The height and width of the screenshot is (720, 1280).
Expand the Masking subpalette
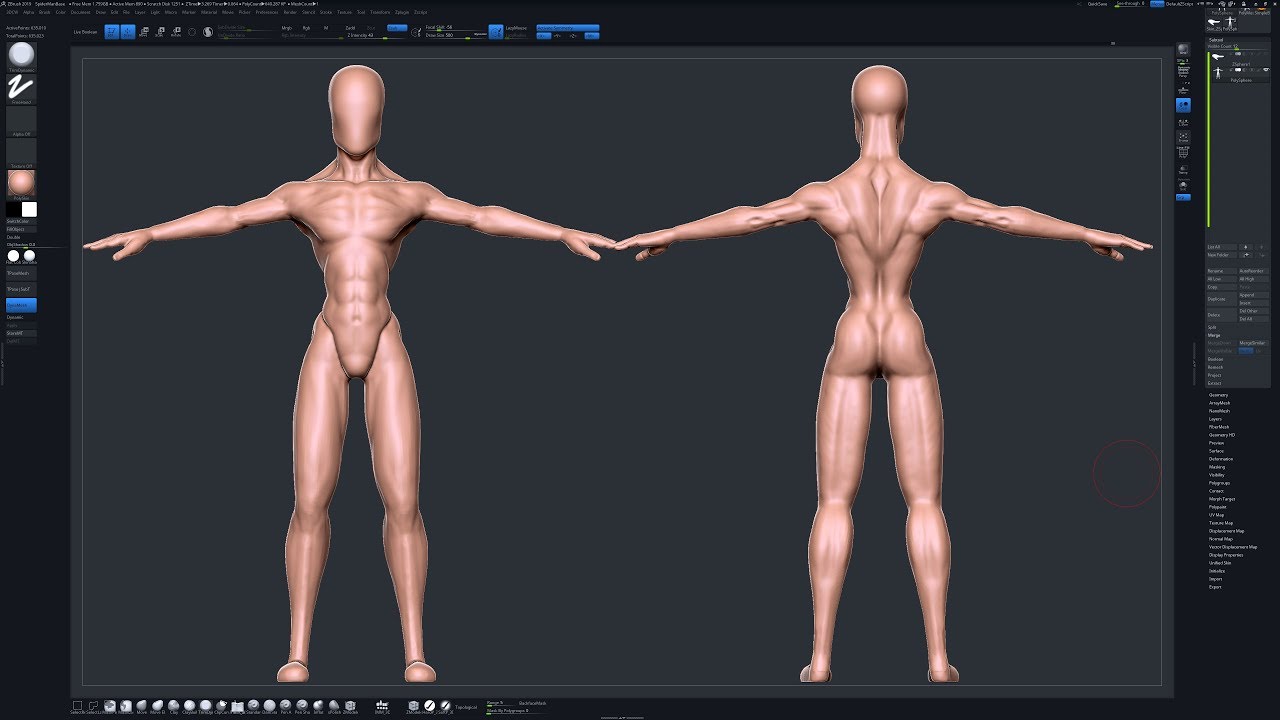click(1216, 467)
